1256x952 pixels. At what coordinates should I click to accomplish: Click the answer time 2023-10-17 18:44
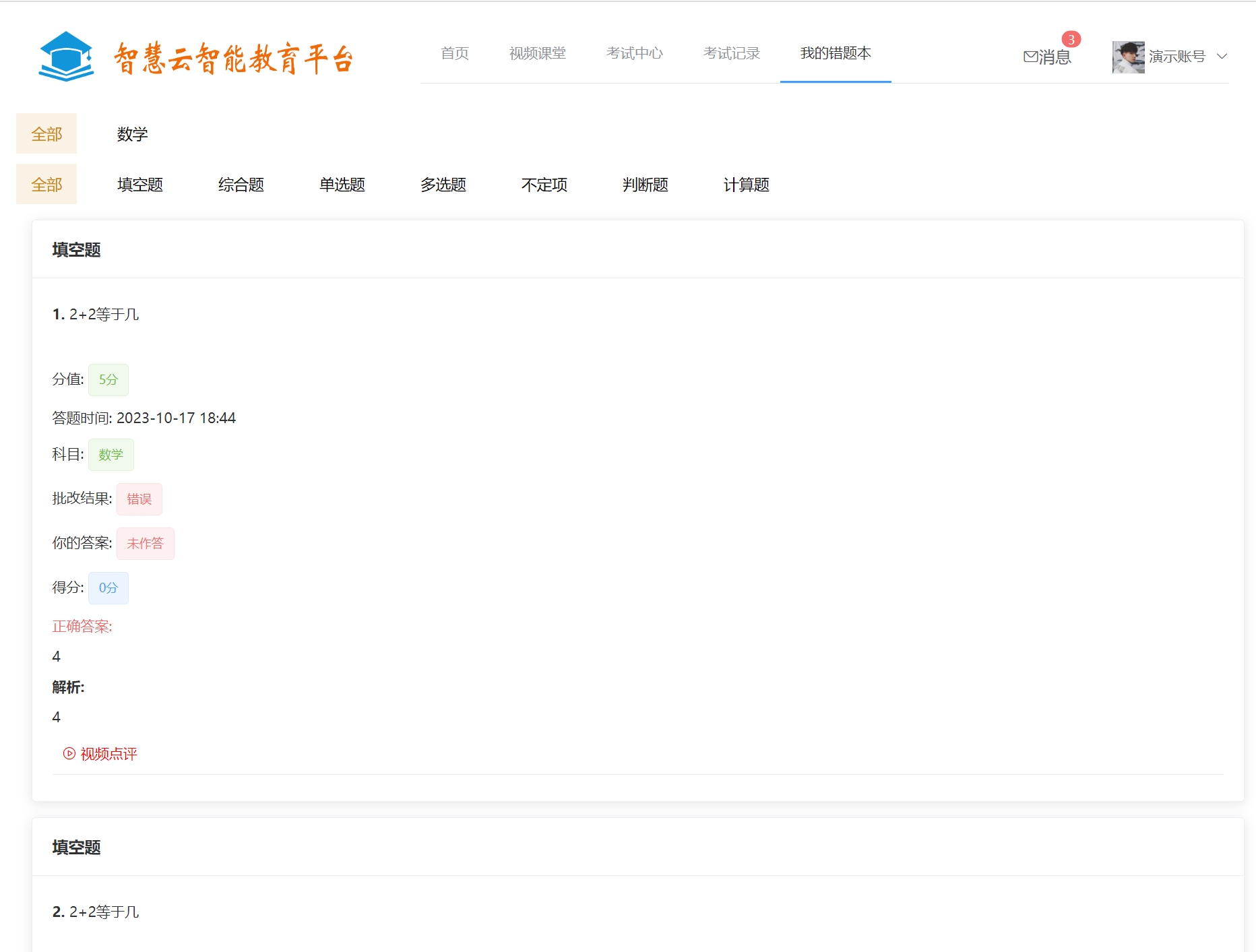(x=176, y=418)
